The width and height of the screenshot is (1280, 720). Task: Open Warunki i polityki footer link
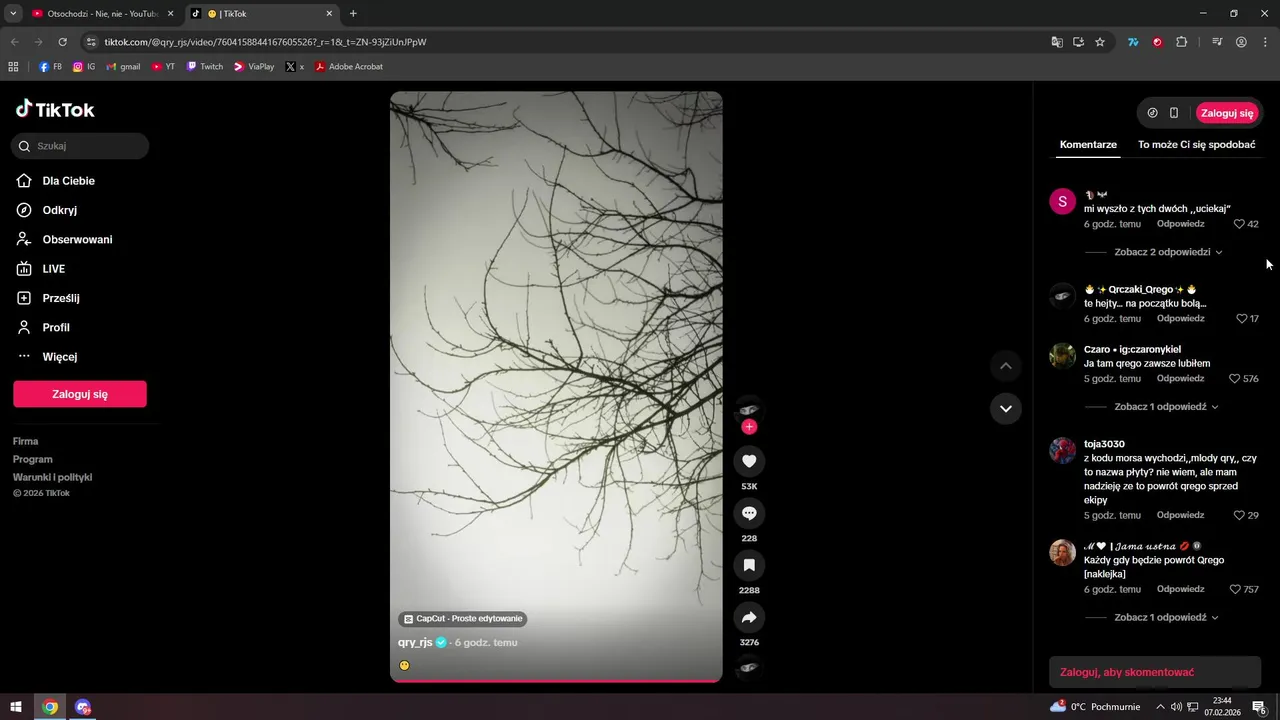point(52,477)
